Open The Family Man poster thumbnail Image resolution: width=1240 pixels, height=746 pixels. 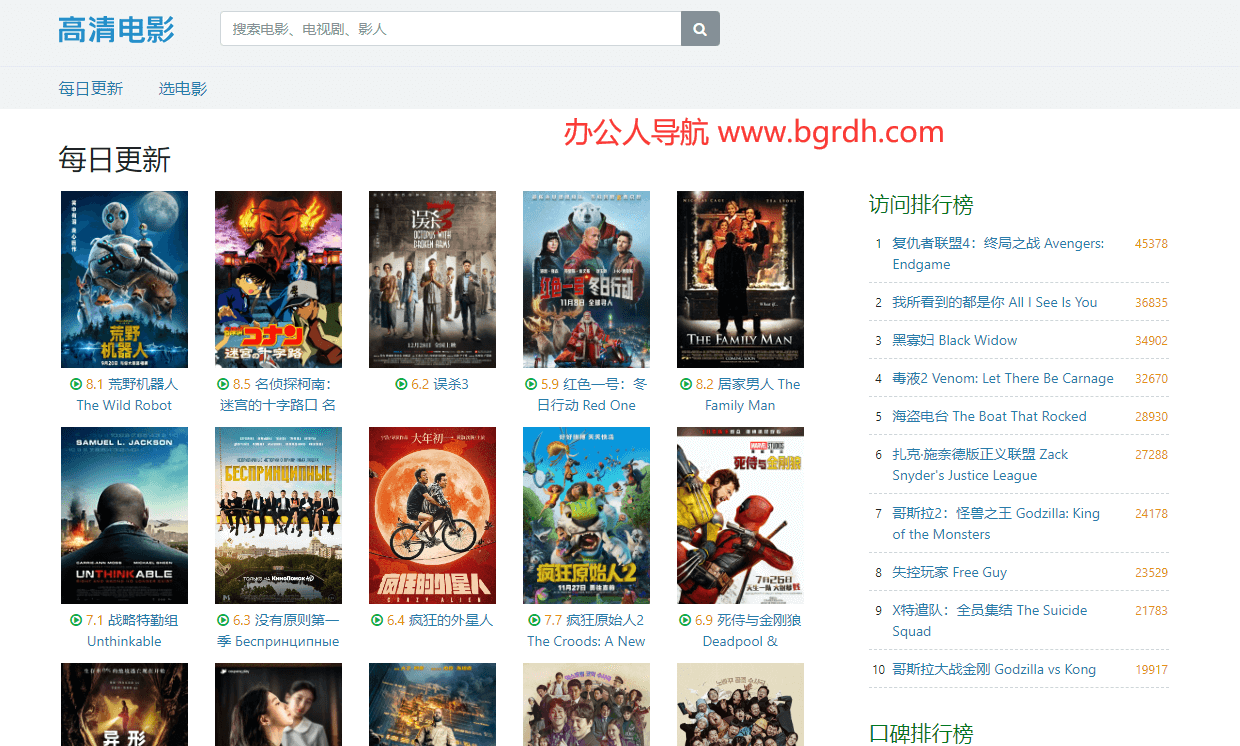tap(740, 279)
